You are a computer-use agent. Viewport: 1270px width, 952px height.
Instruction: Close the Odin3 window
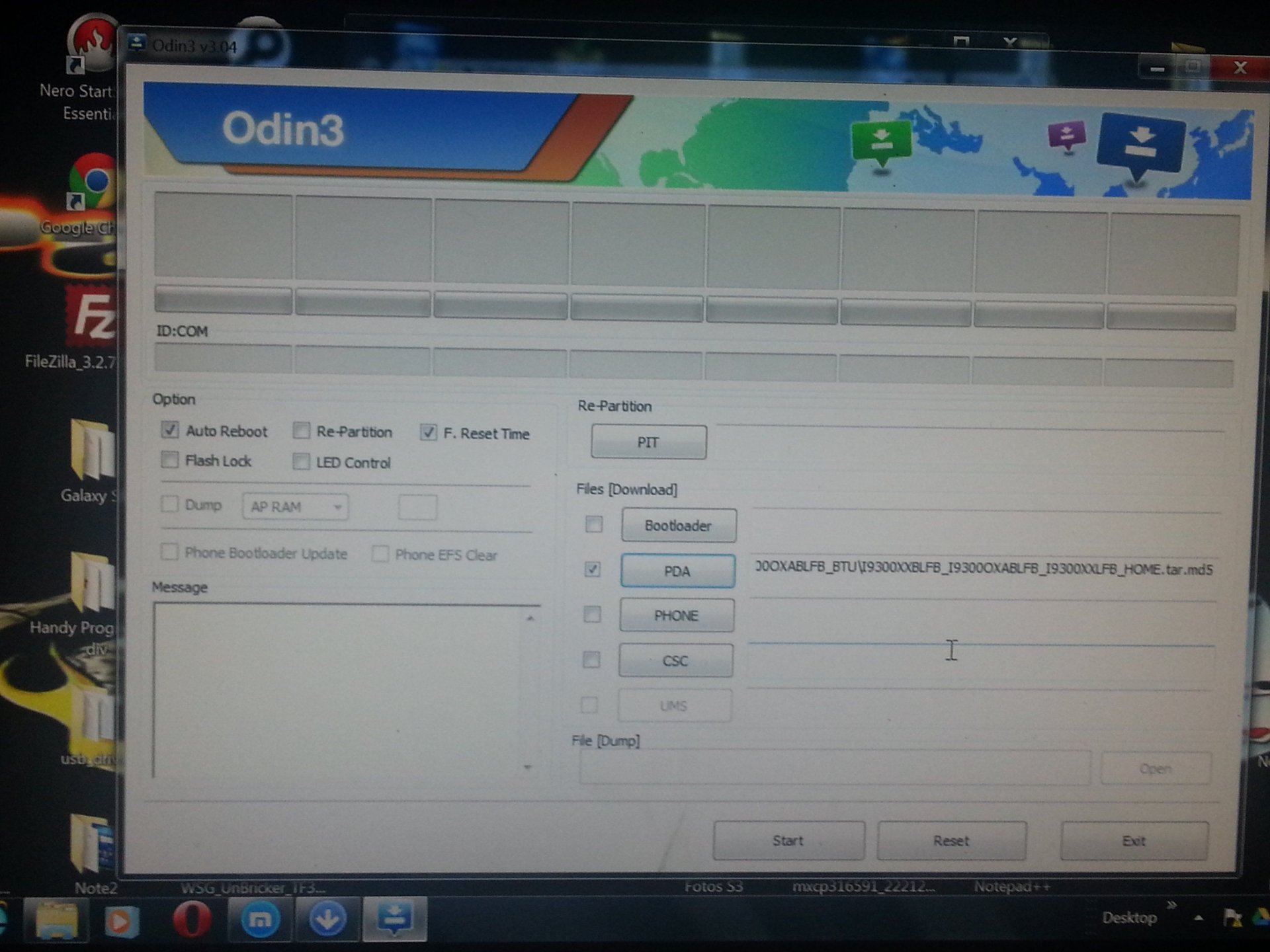tap(1240, 67)
